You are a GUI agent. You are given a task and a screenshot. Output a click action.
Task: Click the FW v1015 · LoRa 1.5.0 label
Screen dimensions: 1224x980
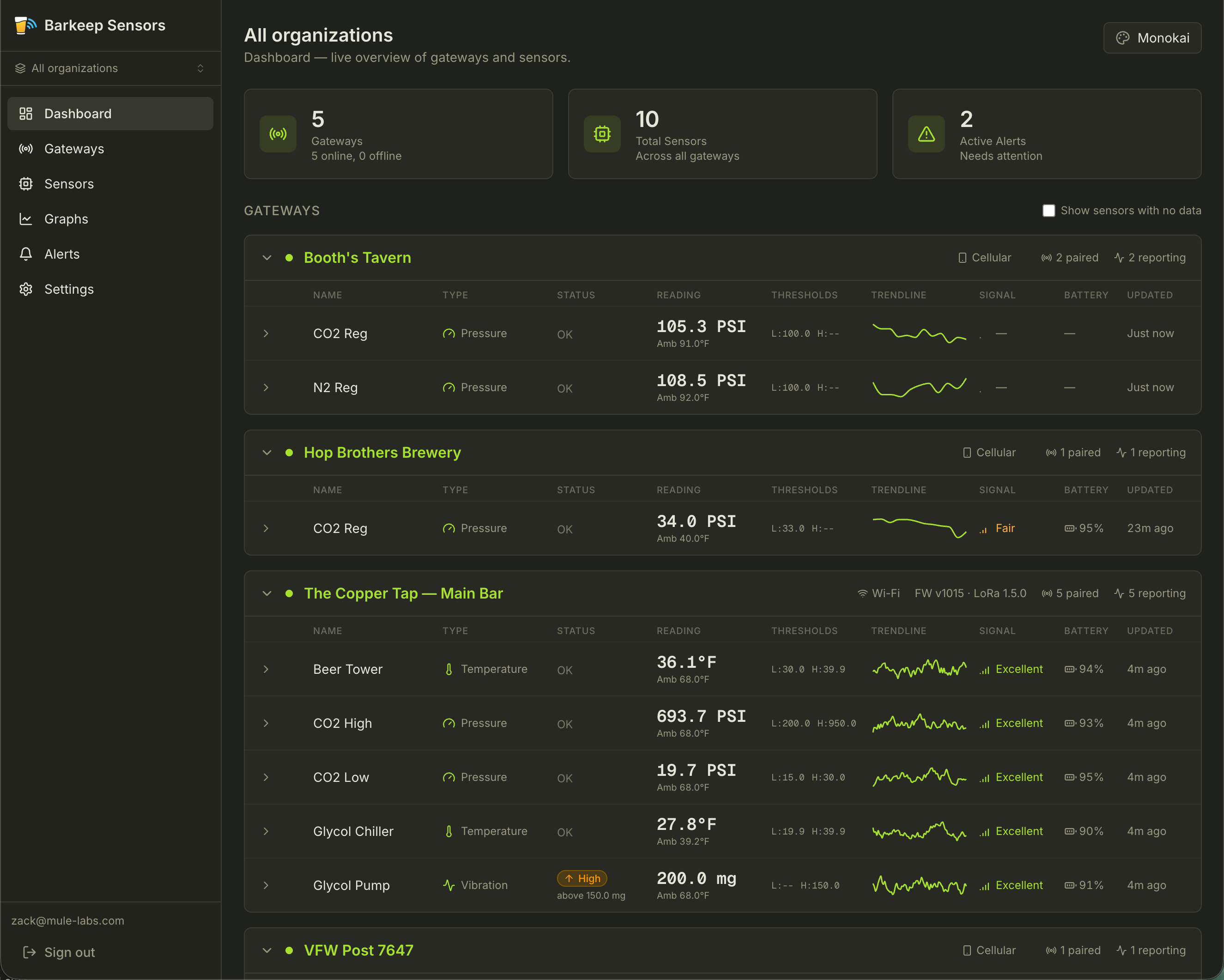[970, 593]
